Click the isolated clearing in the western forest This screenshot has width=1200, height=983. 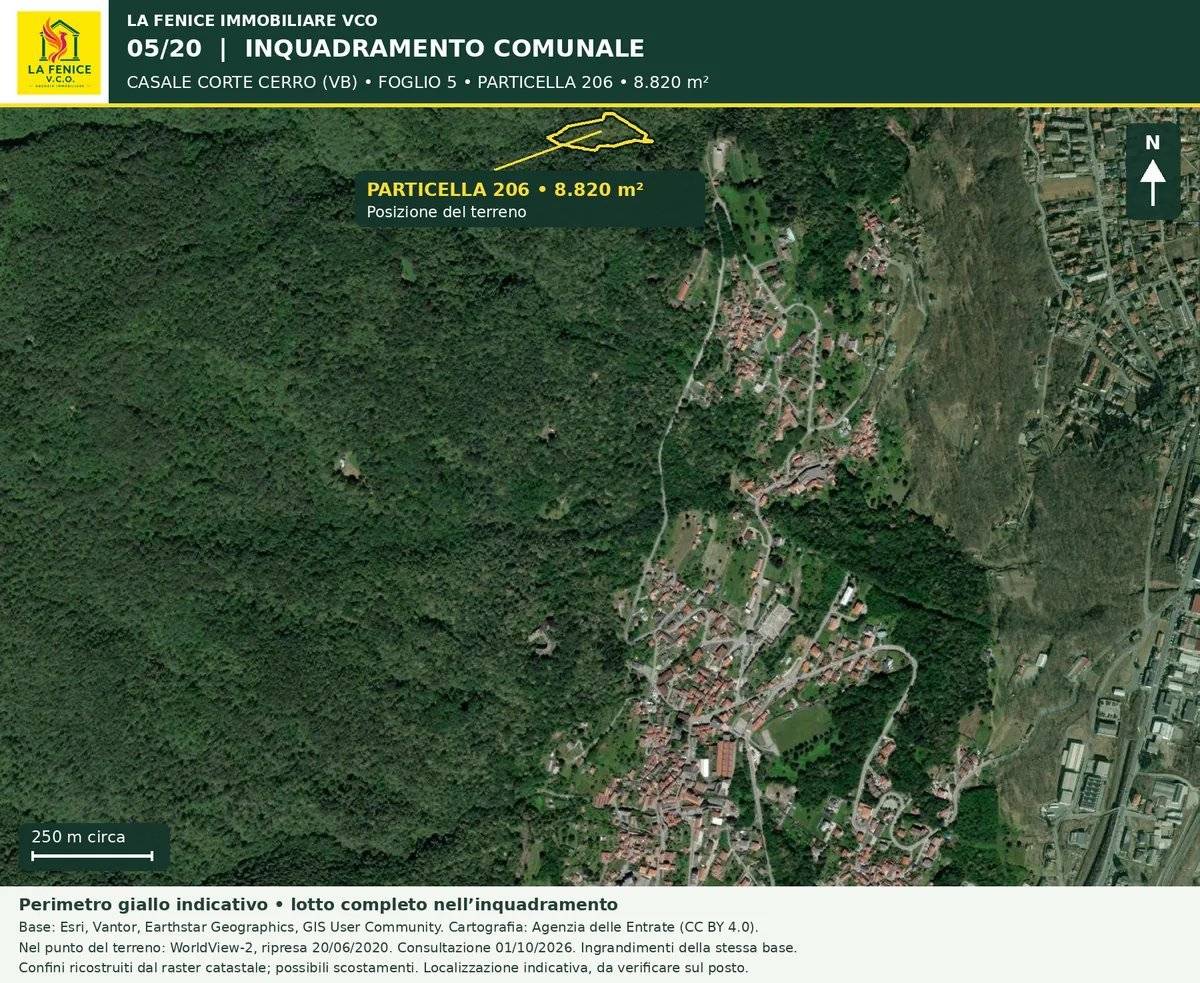pos(347,465)
